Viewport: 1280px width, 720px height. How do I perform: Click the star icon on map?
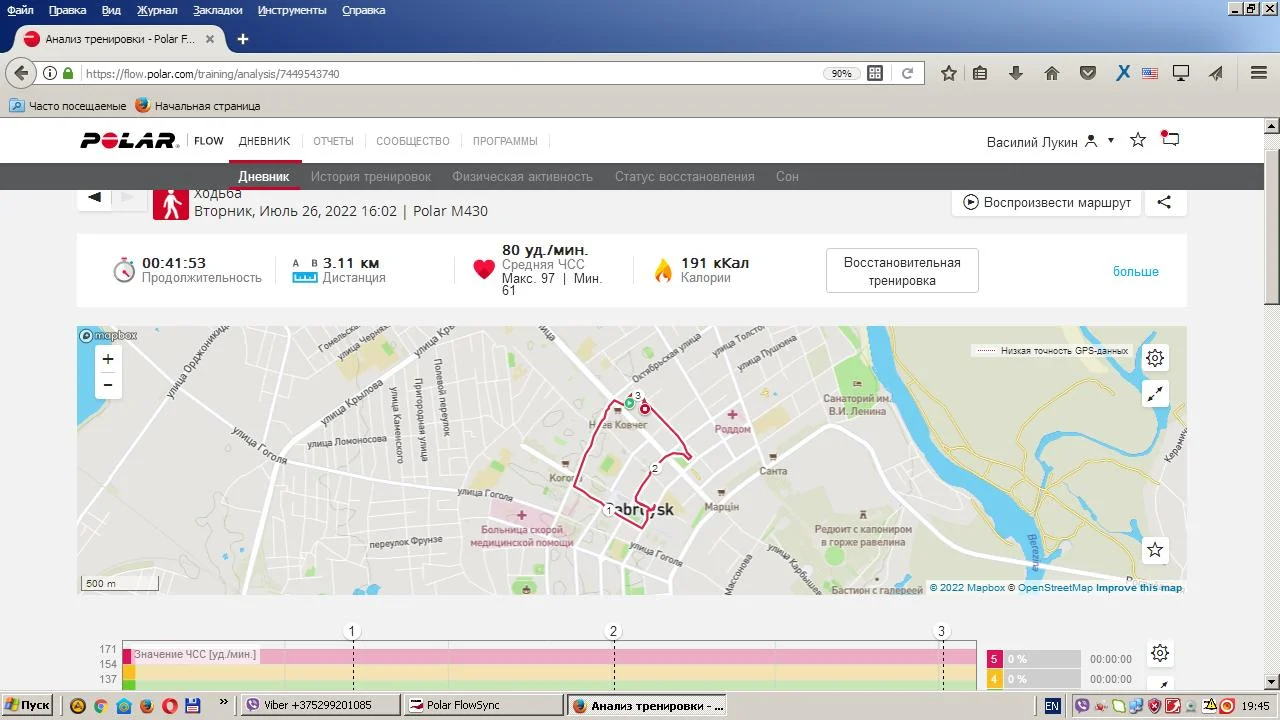(1155, 550)
